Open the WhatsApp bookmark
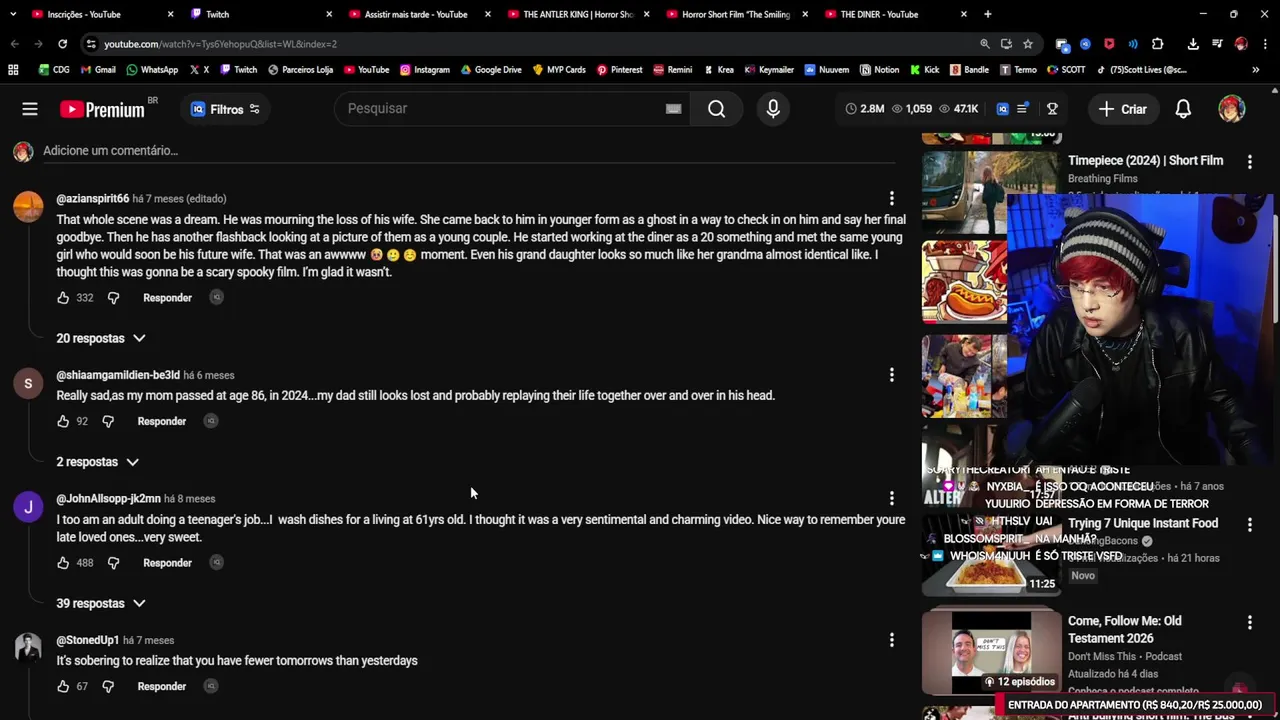The height and width of the screenshot is (720, 1280). (152, 70)
